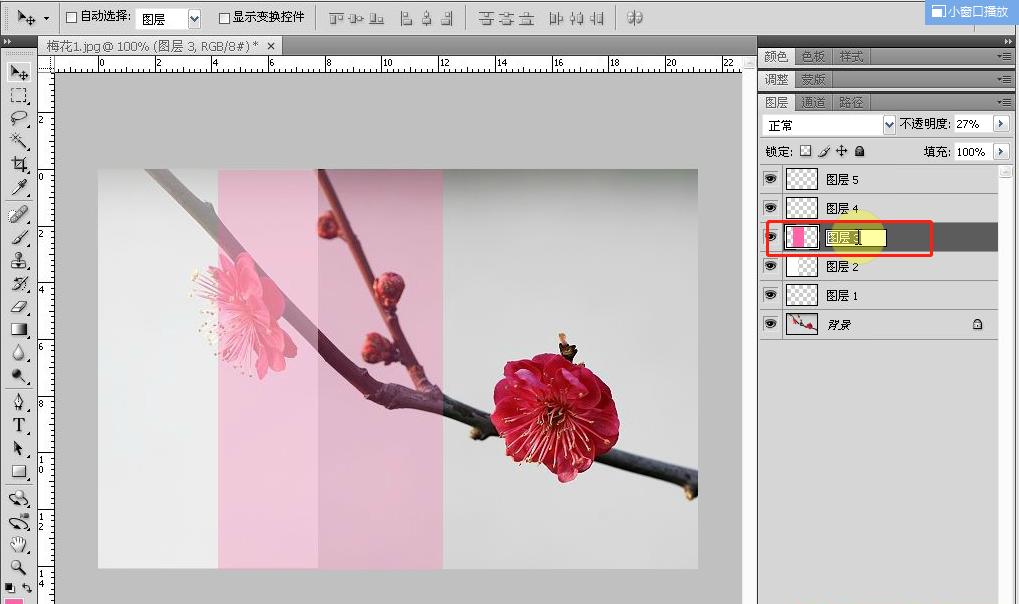Select the Eraser tool

tap(19, 307)
